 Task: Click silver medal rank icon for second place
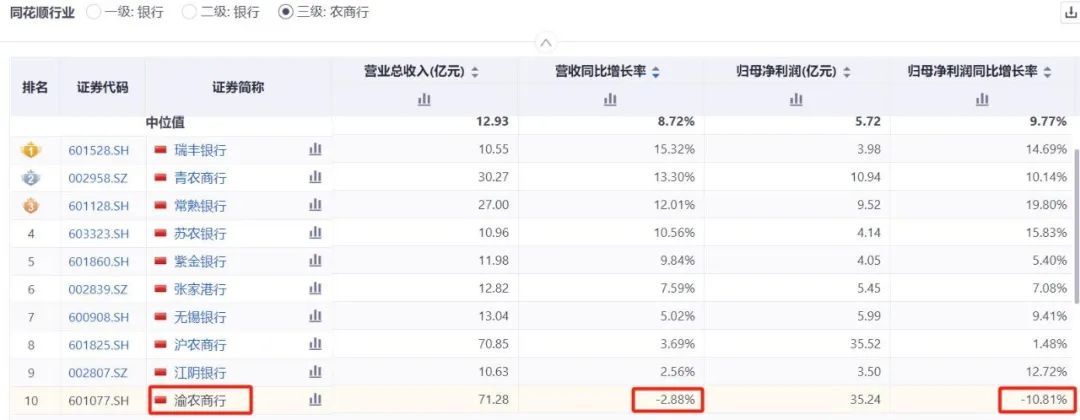pos(30,178)
